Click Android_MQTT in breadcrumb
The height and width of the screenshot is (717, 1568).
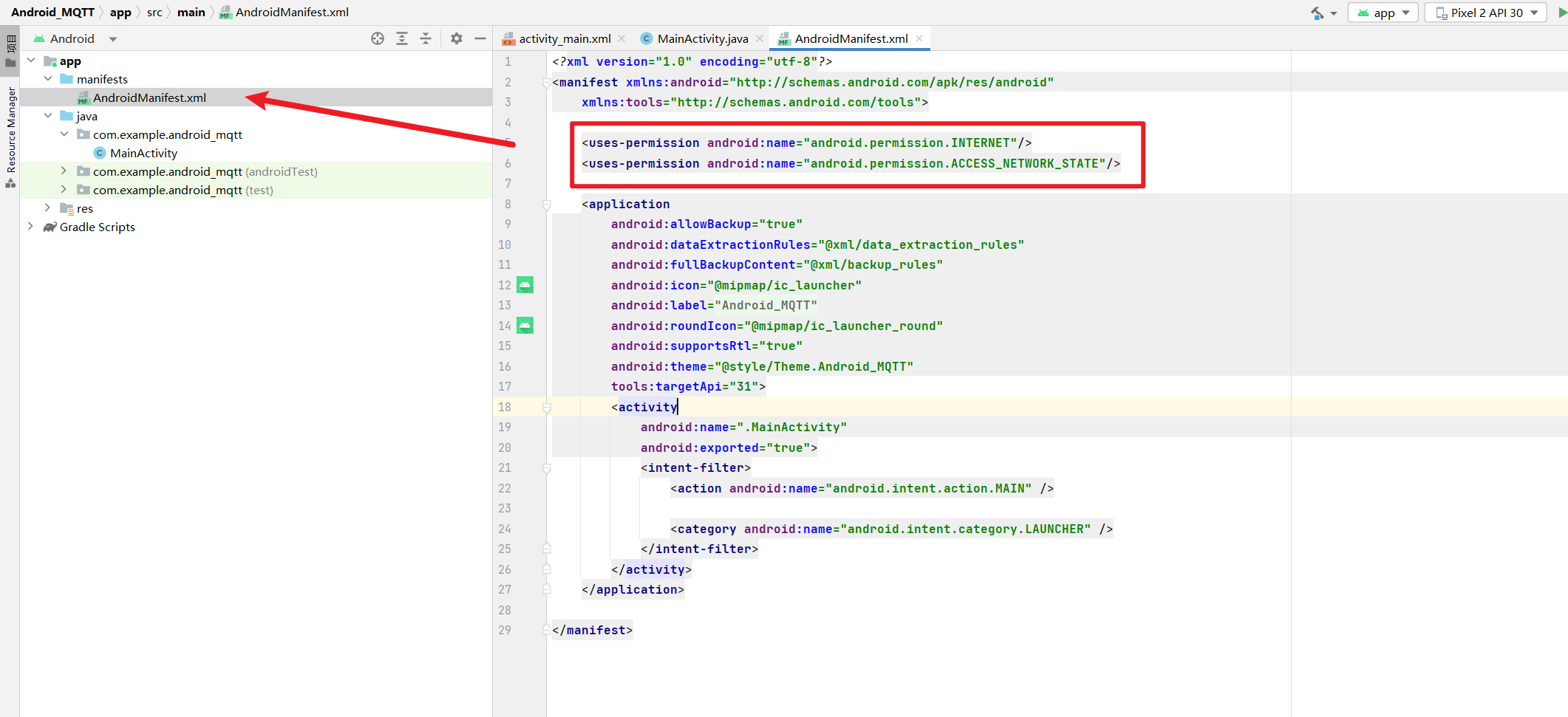click(52, 13)
